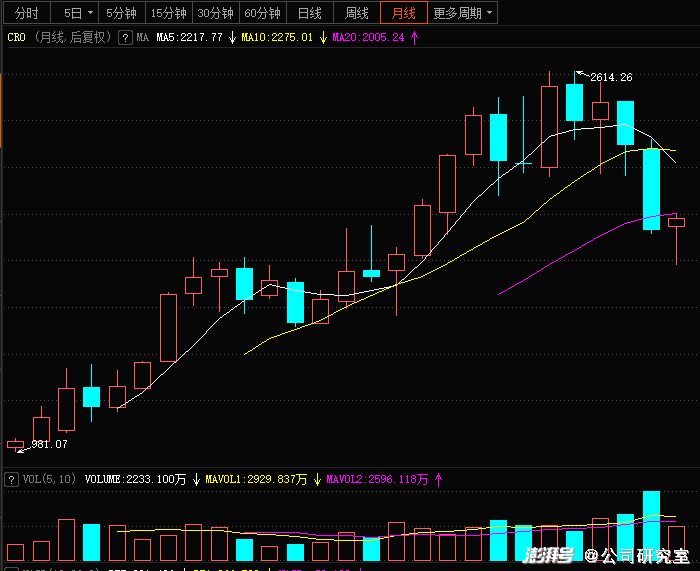Image resolution: width=700 pixels, height=571 pixels.
Task: Click the down arrow after VOLUME value
Action: tap(196, 480)
